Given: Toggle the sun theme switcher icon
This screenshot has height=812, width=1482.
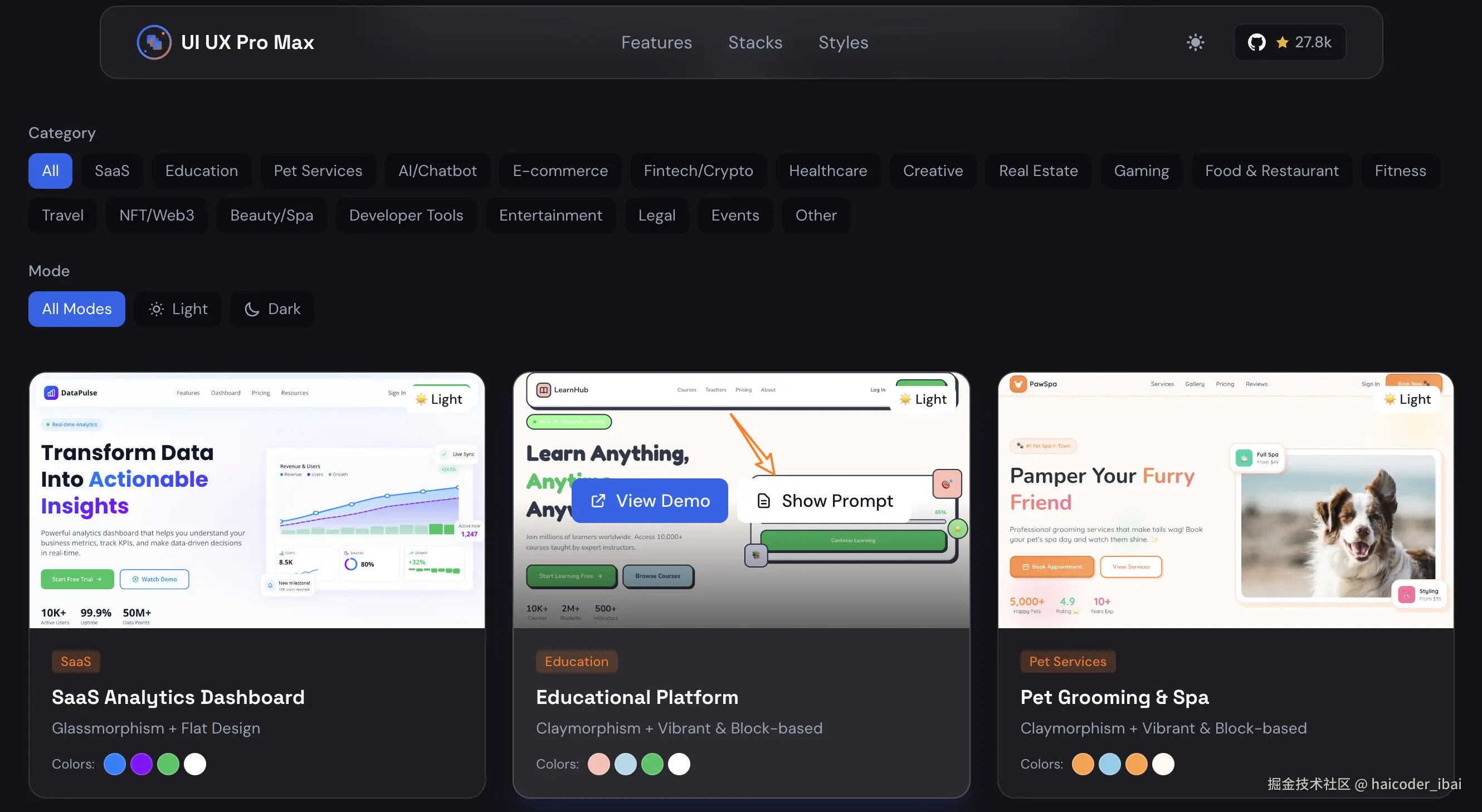Looking at the screenshot, I should pos(1195,42).
